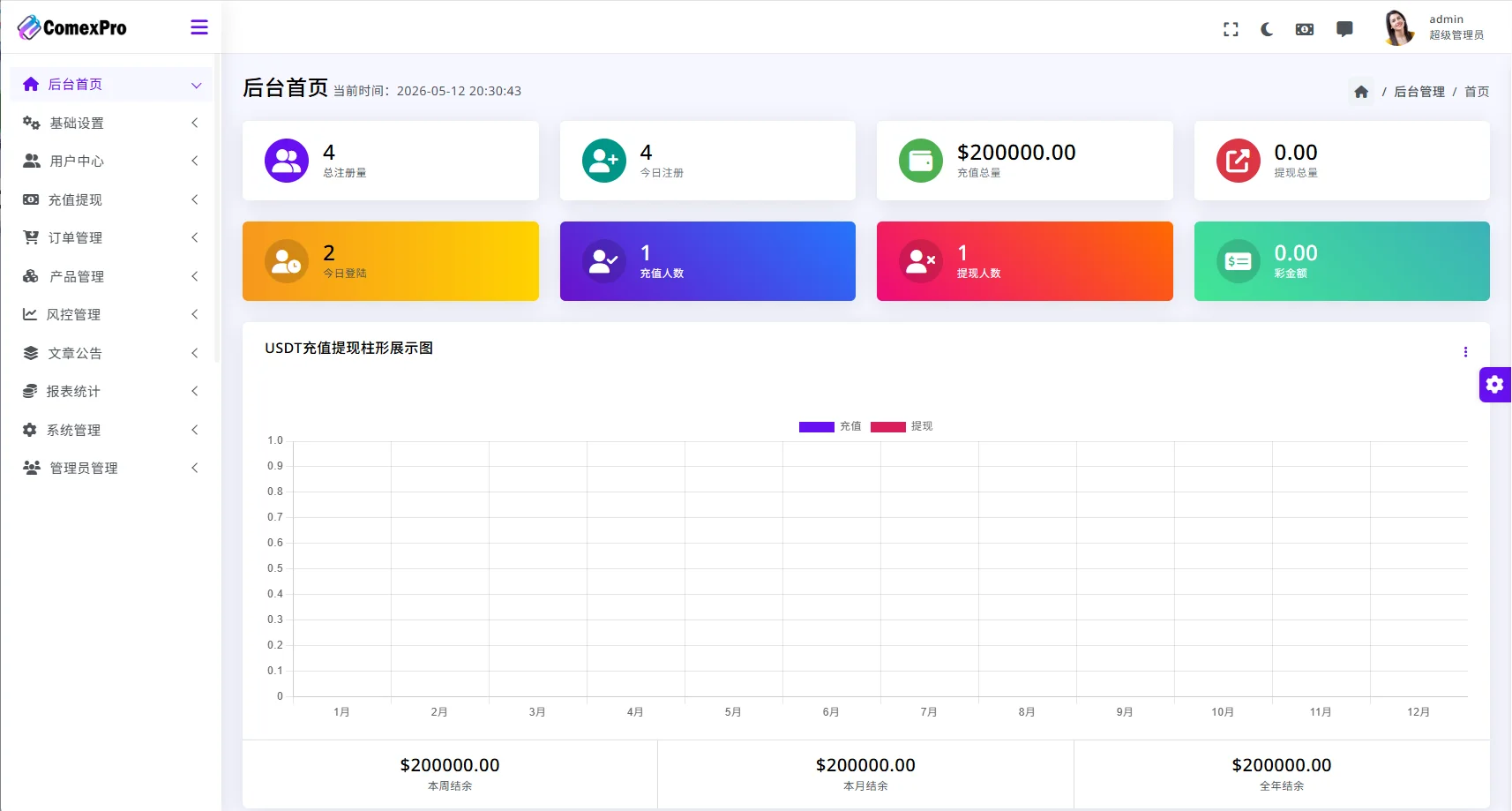Collapse sidebar with hamburger menu icon
The image size is (1512, 811).
199,27
